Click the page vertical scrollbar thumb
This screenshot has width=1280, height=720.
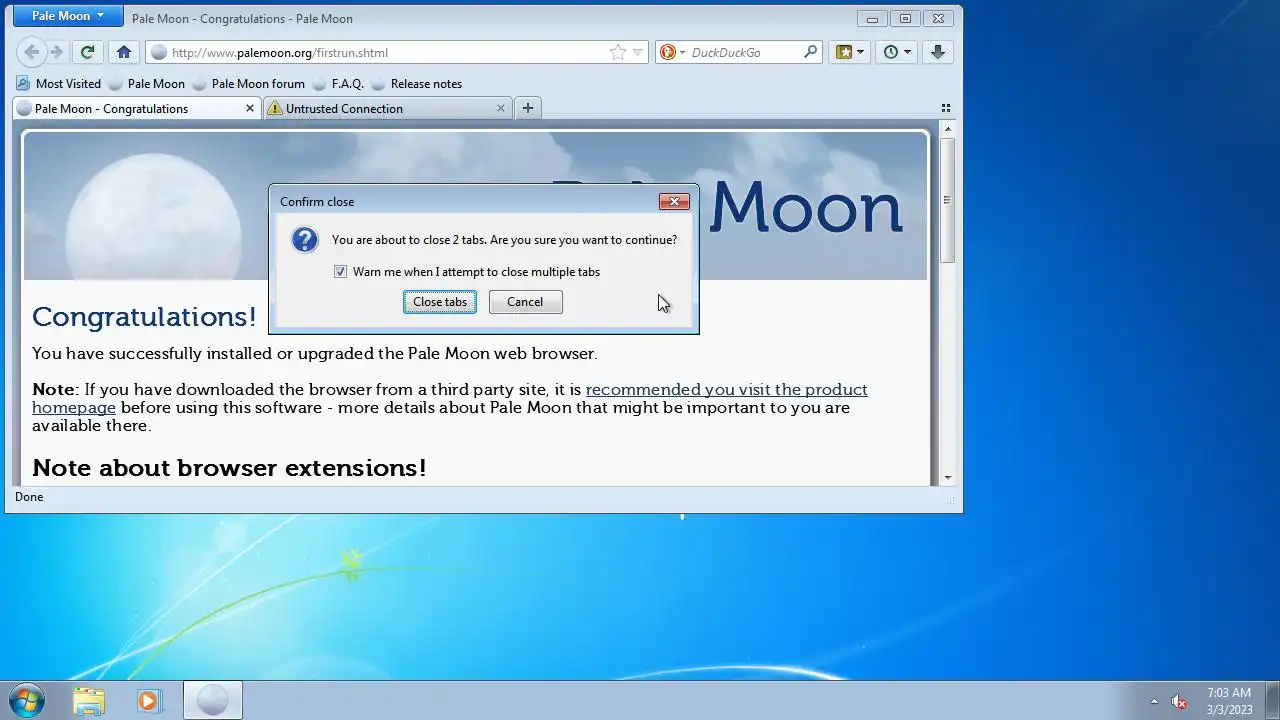coord(947,200)
